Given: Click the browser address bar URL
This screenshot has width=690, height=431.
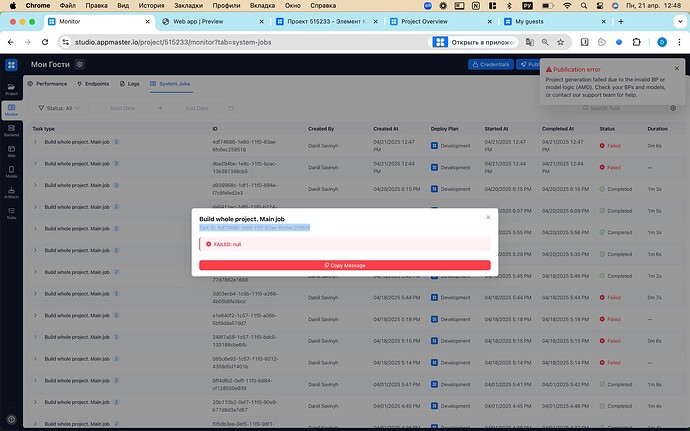Looking at the screenshot, I should tap(173, 42).
